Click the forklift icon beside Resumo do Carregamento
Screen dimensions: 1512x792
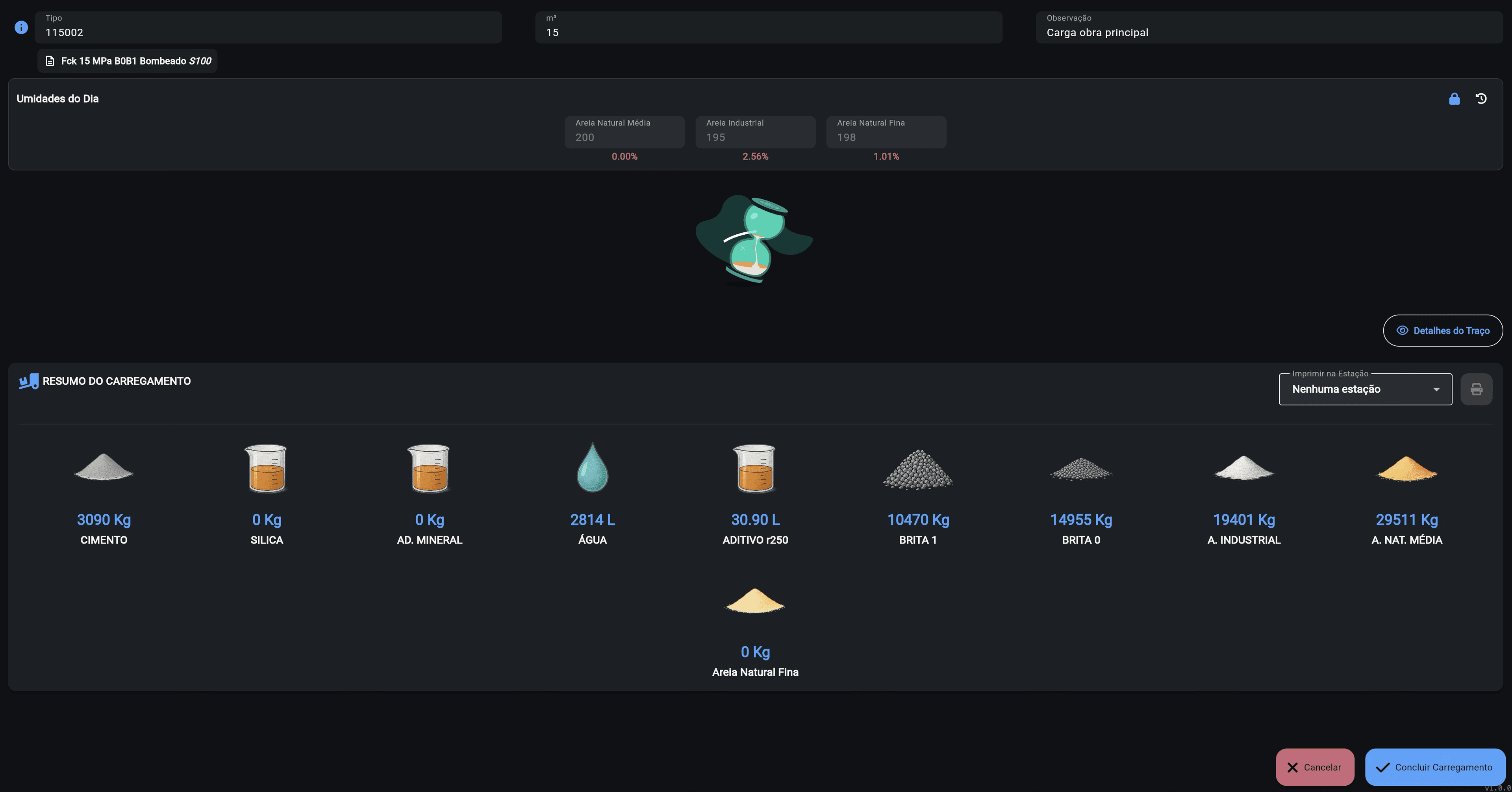coord(28,382)
